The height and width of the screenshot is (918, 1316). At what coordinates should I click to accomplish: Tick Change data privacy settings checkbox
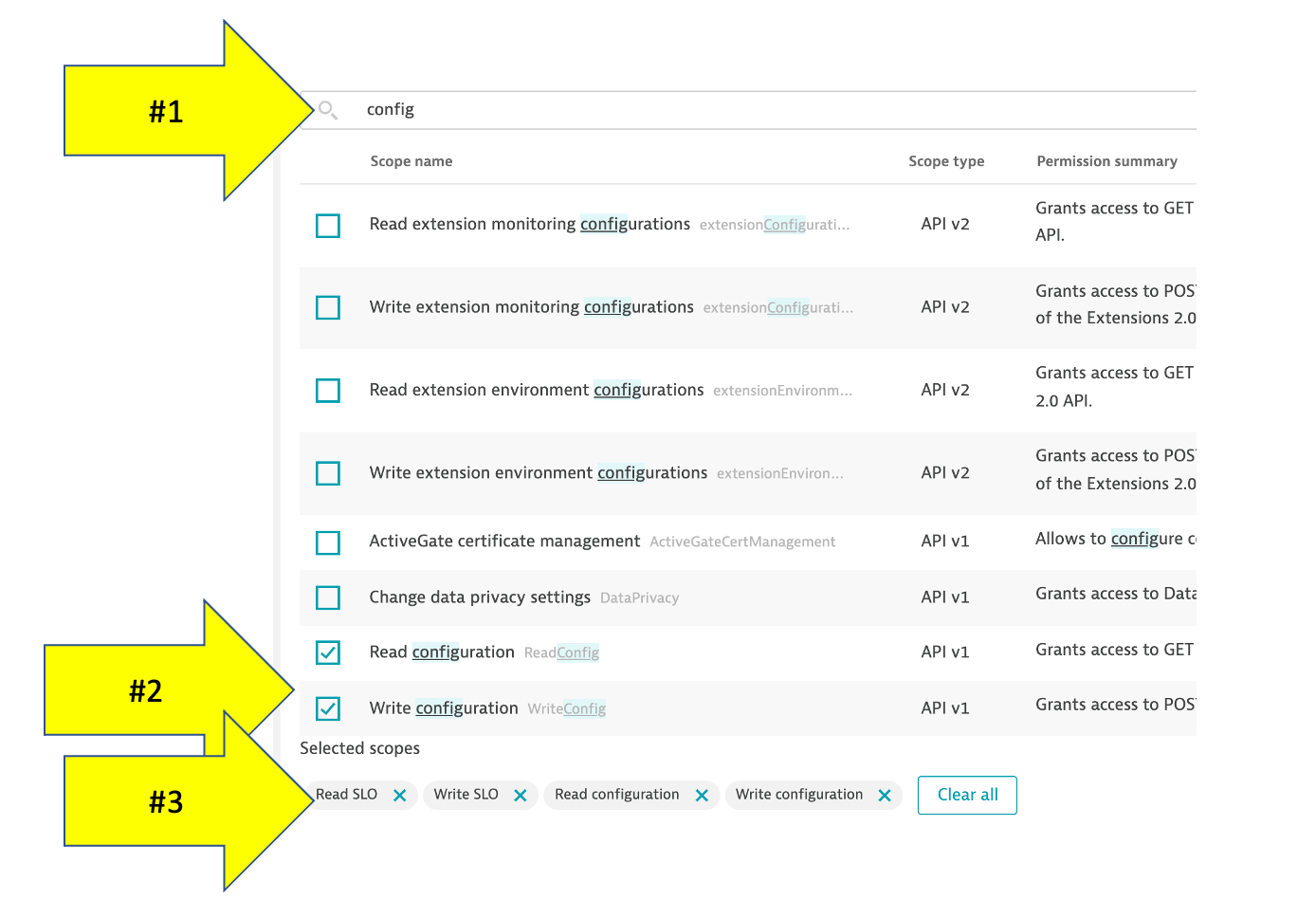pyautogui.click(x=328, y=597)
